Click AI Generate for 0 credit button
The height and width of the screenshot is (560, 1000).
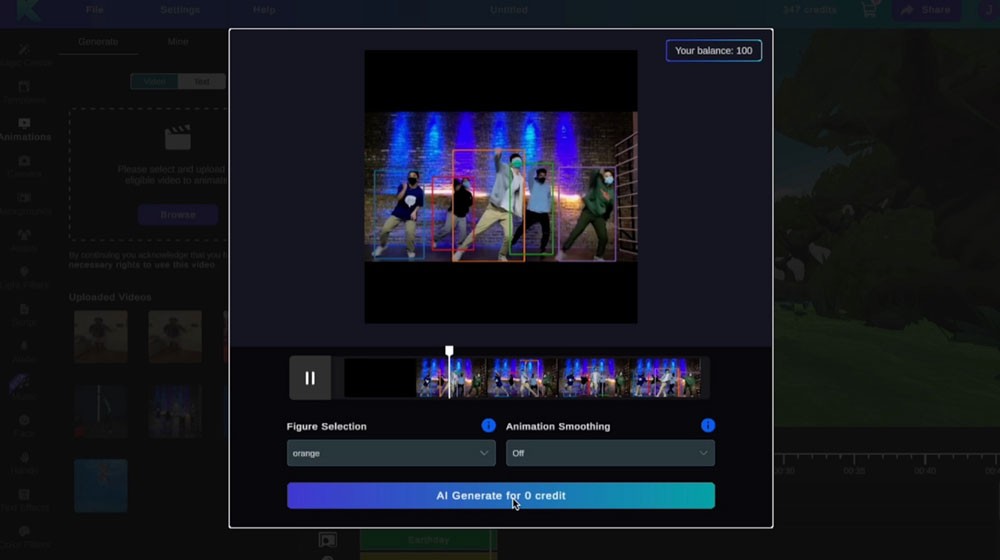501,496
